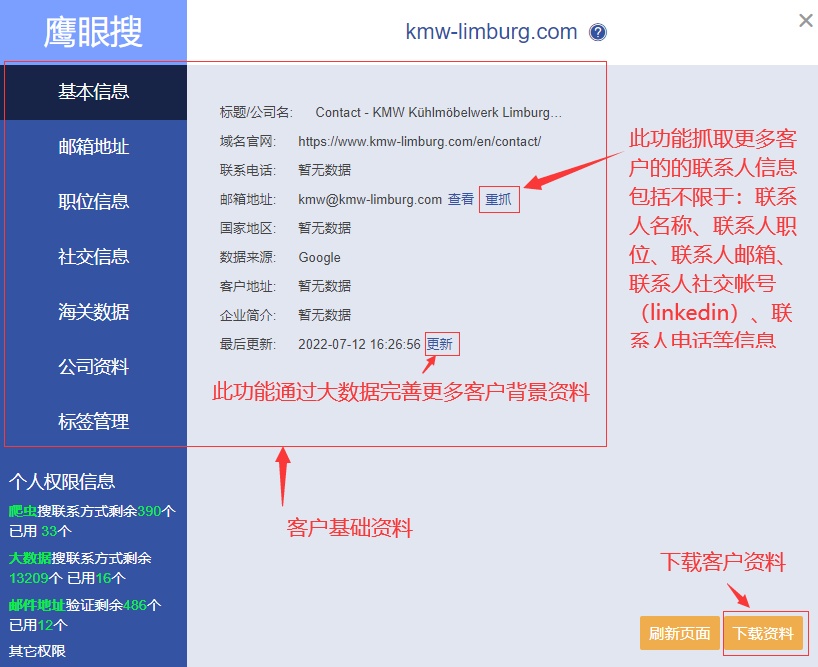
Task: Click the kmw-limburg.com domain title
Action: [x=491, y=32]
